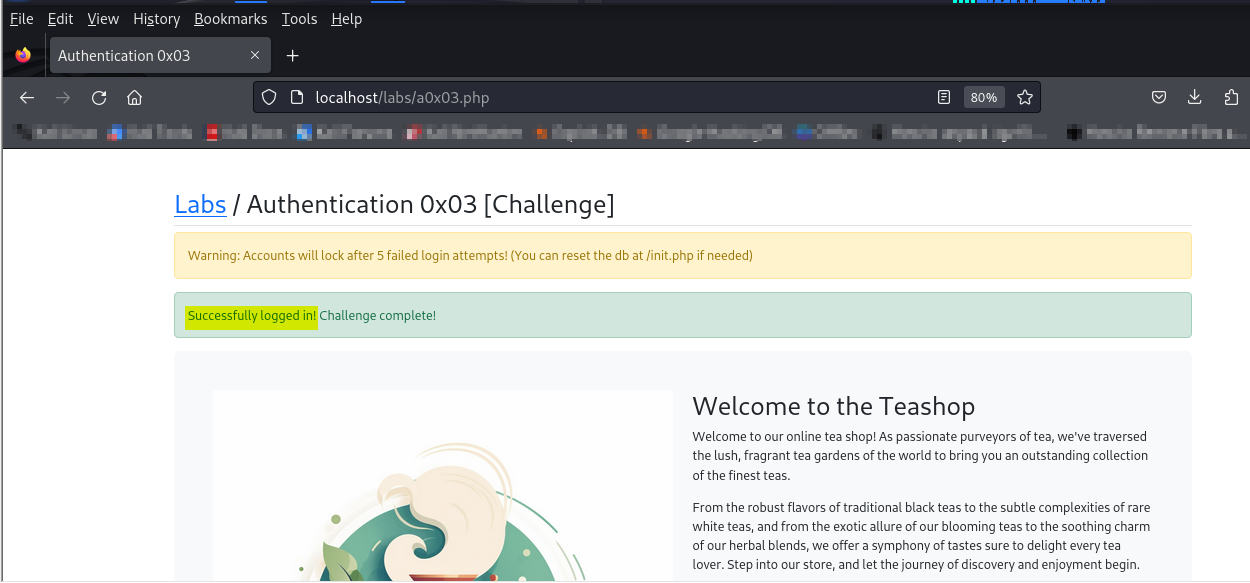Viewport: 1250px width, 583px height.
Task: Open the downloads panel
Action: pyautogui.click(x=1194, y=97)
